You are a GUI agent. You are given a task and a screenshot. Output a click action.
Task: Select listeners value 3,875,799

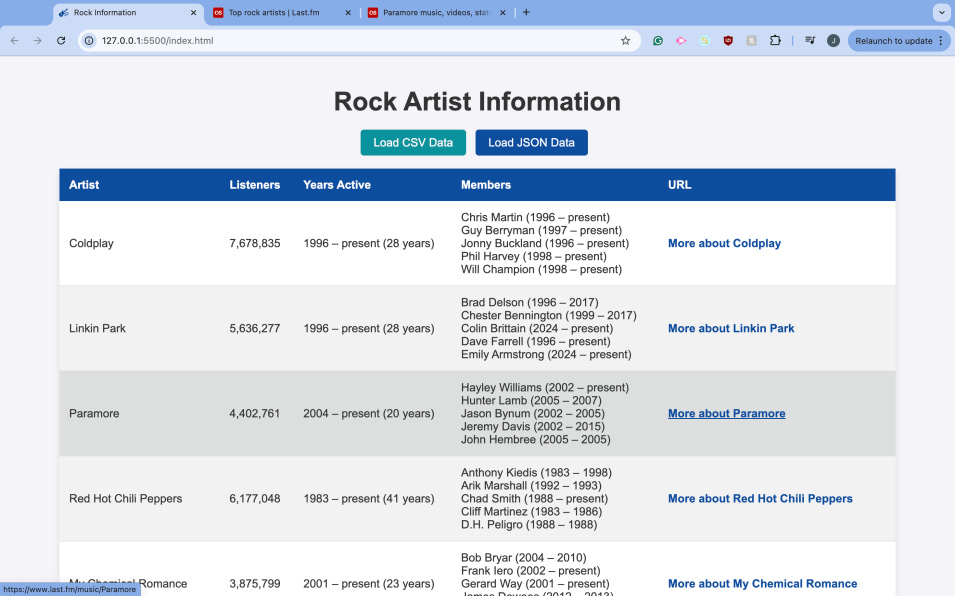(x=255, y=584)
